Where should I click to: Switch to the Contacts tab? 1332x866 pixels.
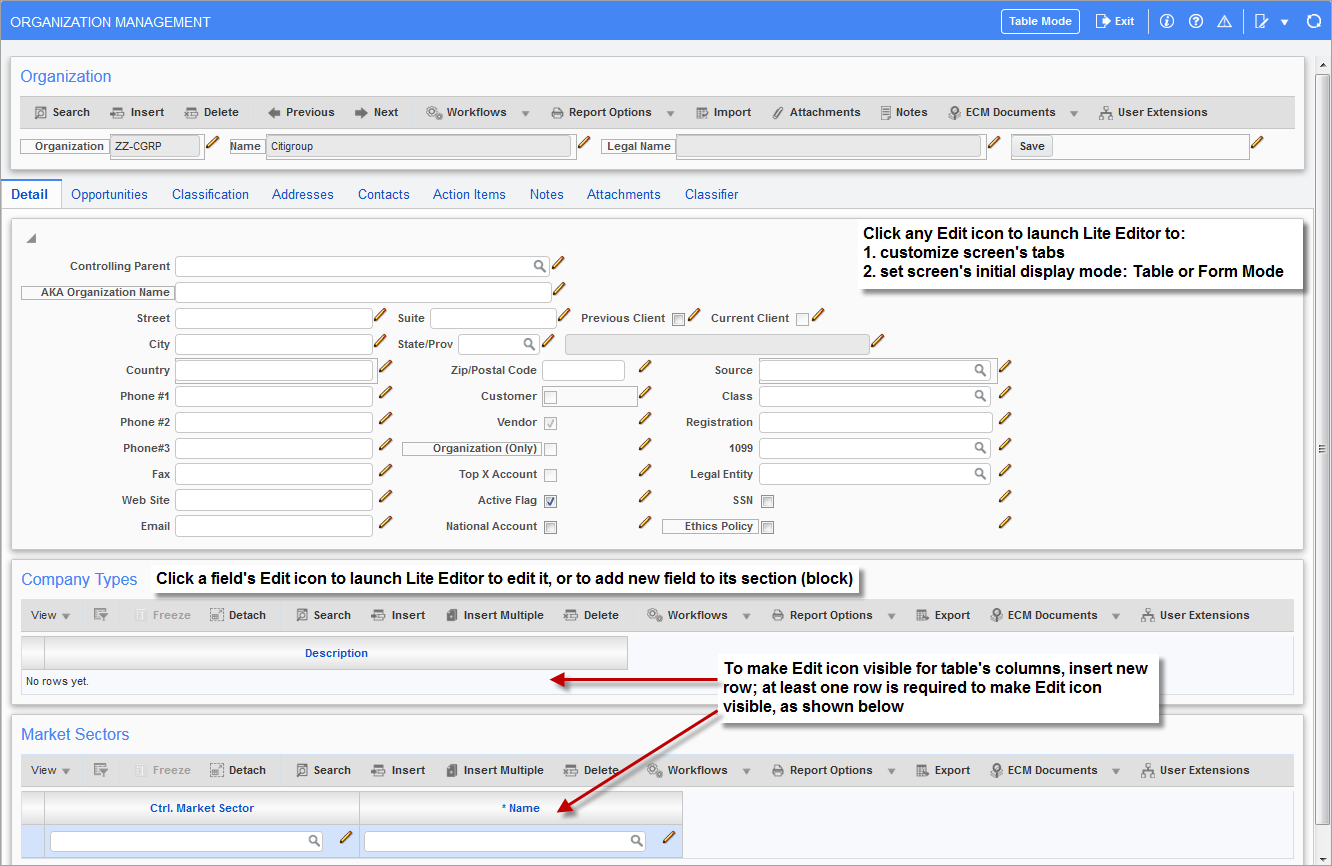pyautogui.click(x=384, y=194)
